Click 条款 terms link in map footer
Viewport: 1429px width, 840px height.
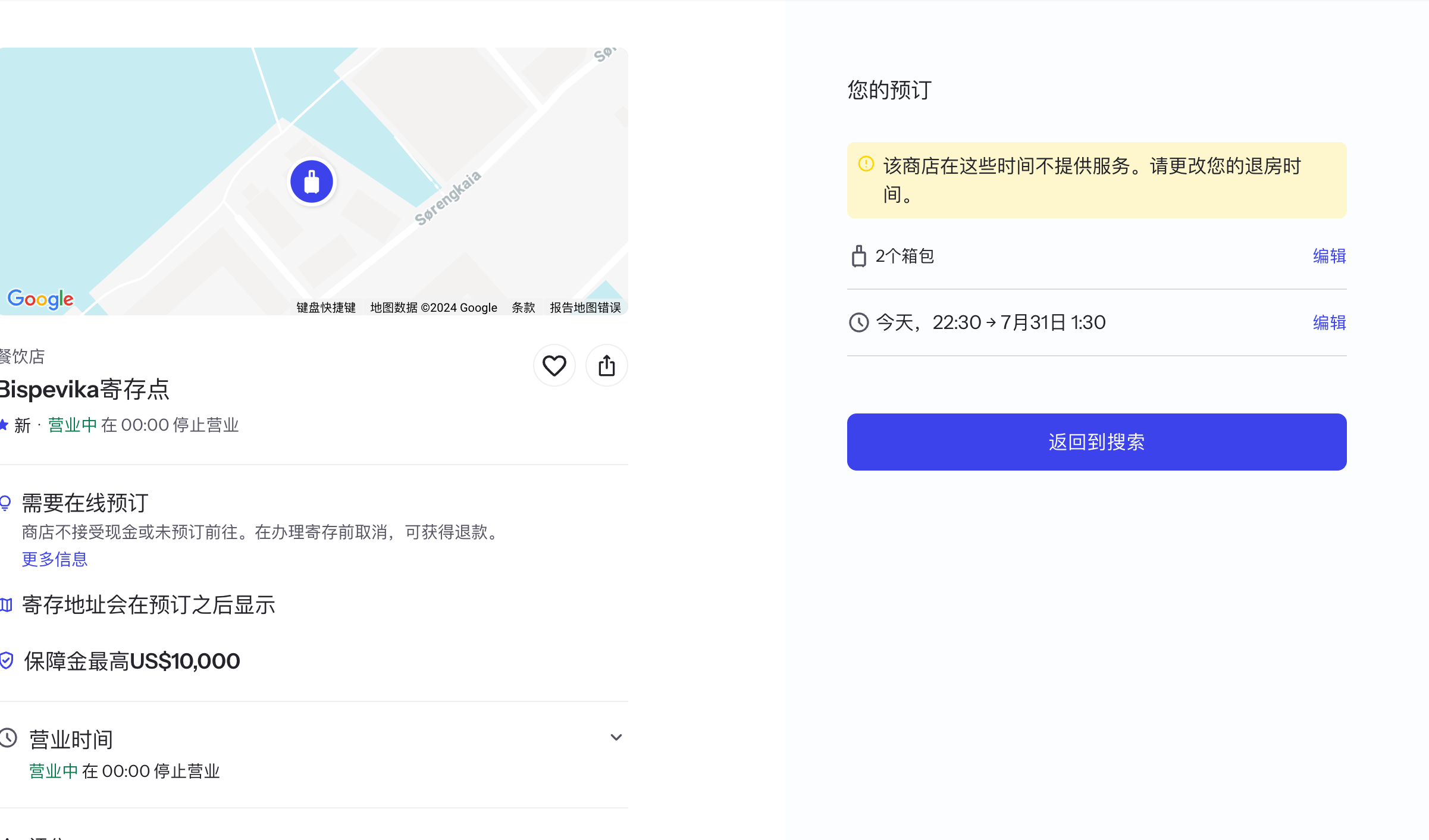point(522,307)
